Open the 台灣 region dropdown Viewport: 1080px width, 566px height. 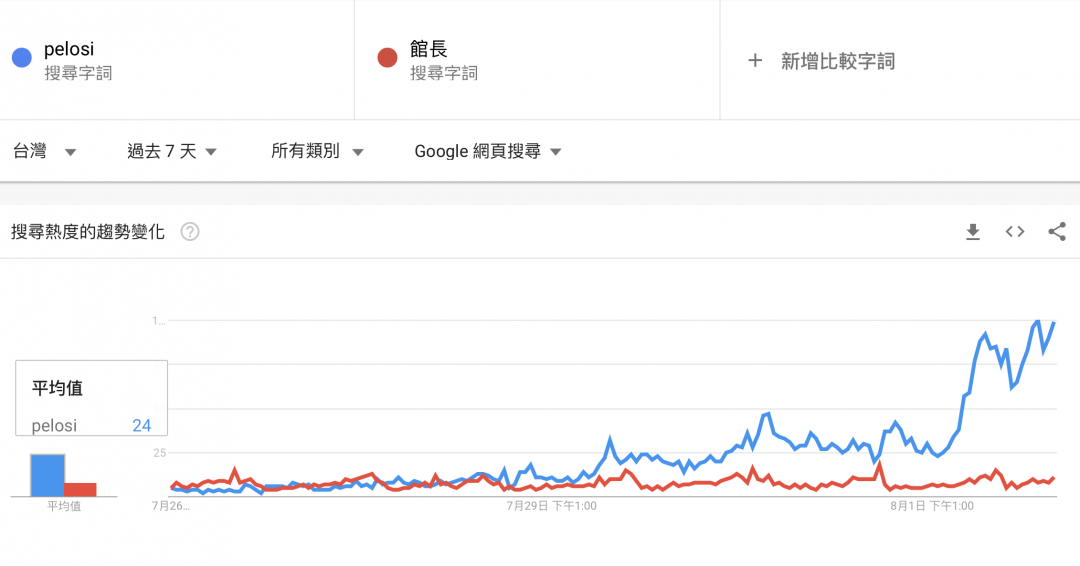(x=44, y=152)
